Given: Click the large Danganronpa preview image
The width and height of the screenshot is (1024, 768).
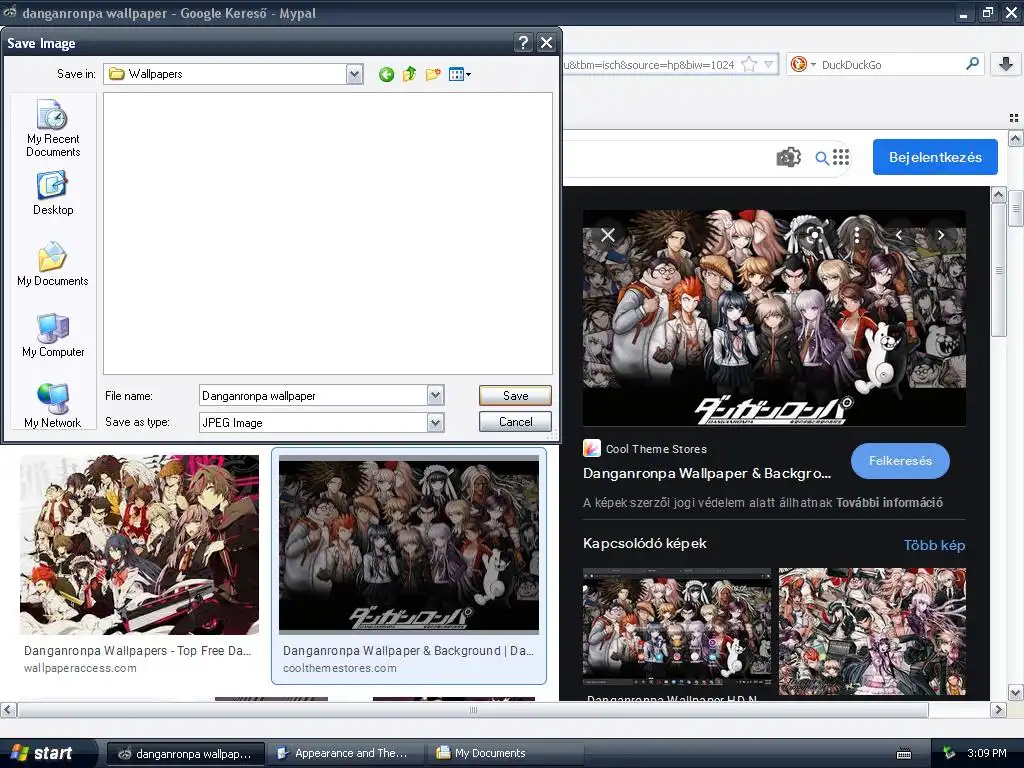Looking at the screenshot, I should (x=774, y=317).
